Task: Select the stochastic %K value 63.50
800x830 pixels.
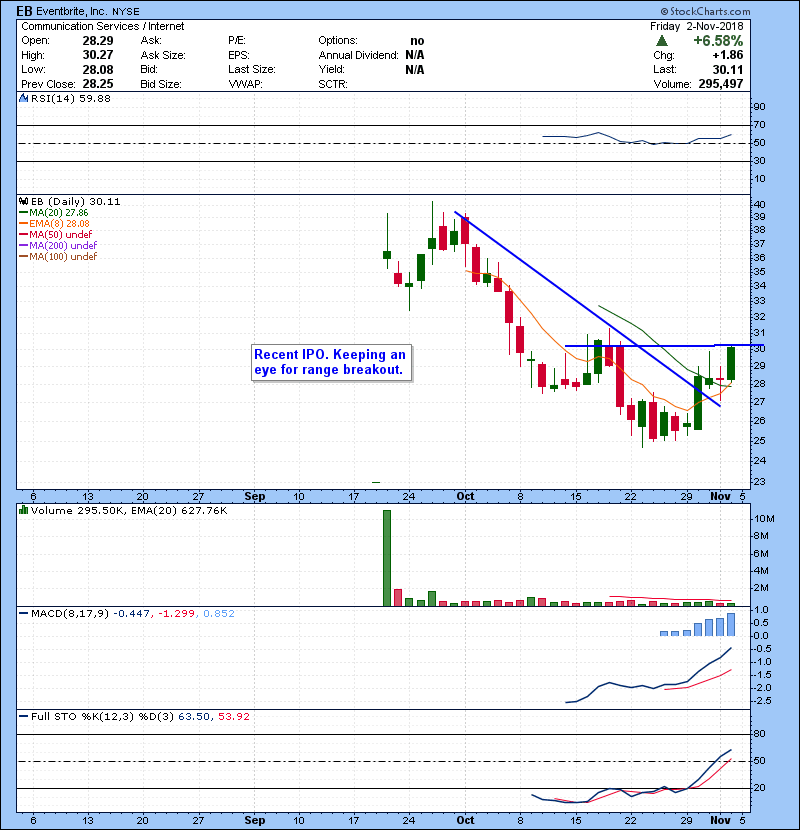Action: [x=194, y=716]
